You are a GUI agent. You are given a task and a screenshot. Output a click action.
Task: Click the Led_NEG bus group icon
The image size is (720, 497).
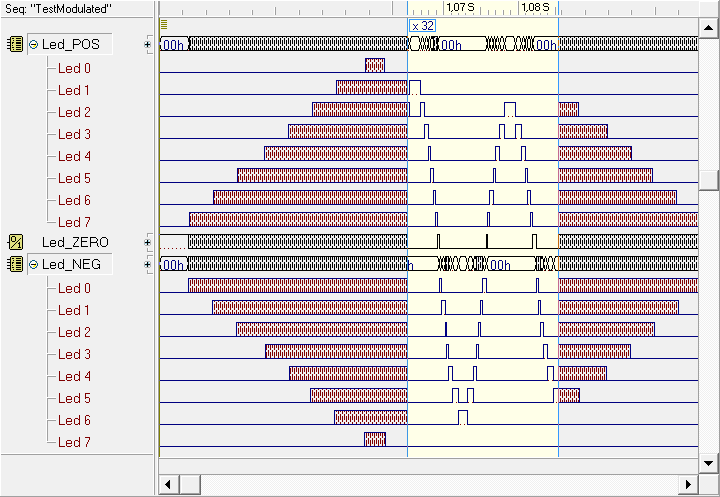pos(15,264)
